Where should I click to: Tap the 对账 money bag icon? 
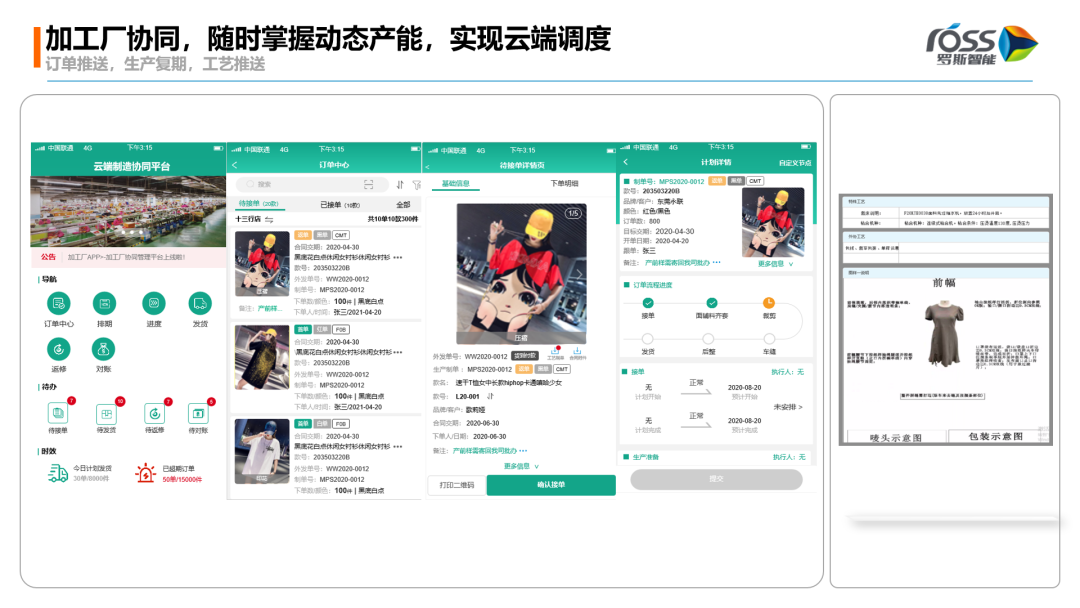pos(104,348)
